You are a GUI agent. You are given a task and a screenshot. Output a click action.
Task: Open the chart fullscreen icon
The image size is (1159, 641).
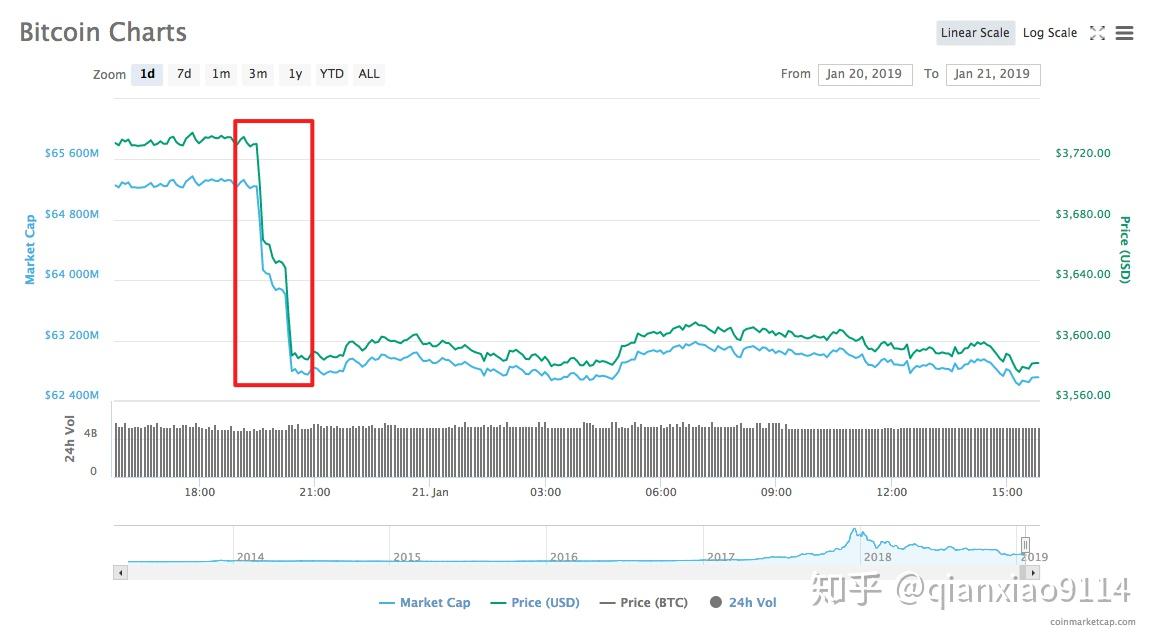pyautogui.click(x=1098, y=33)
